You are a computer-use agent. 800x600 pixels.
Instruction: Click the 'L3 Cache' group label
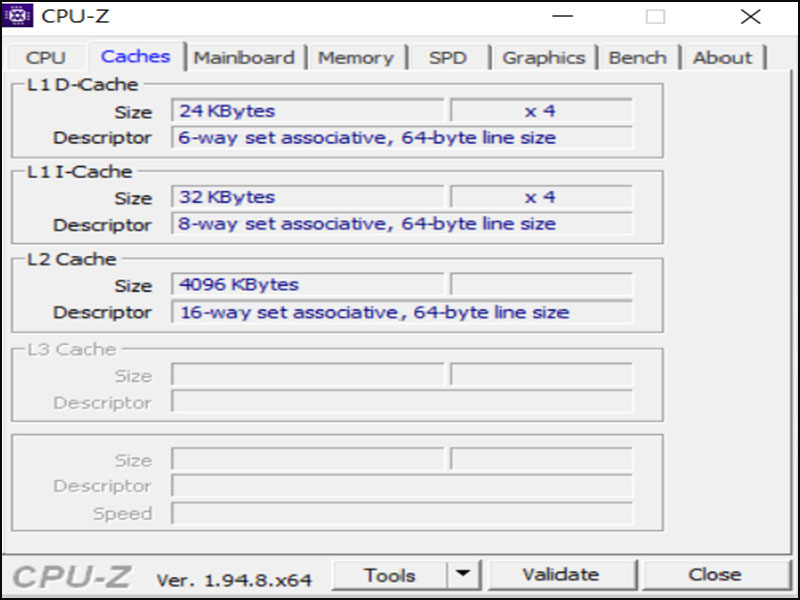(72, 349)
